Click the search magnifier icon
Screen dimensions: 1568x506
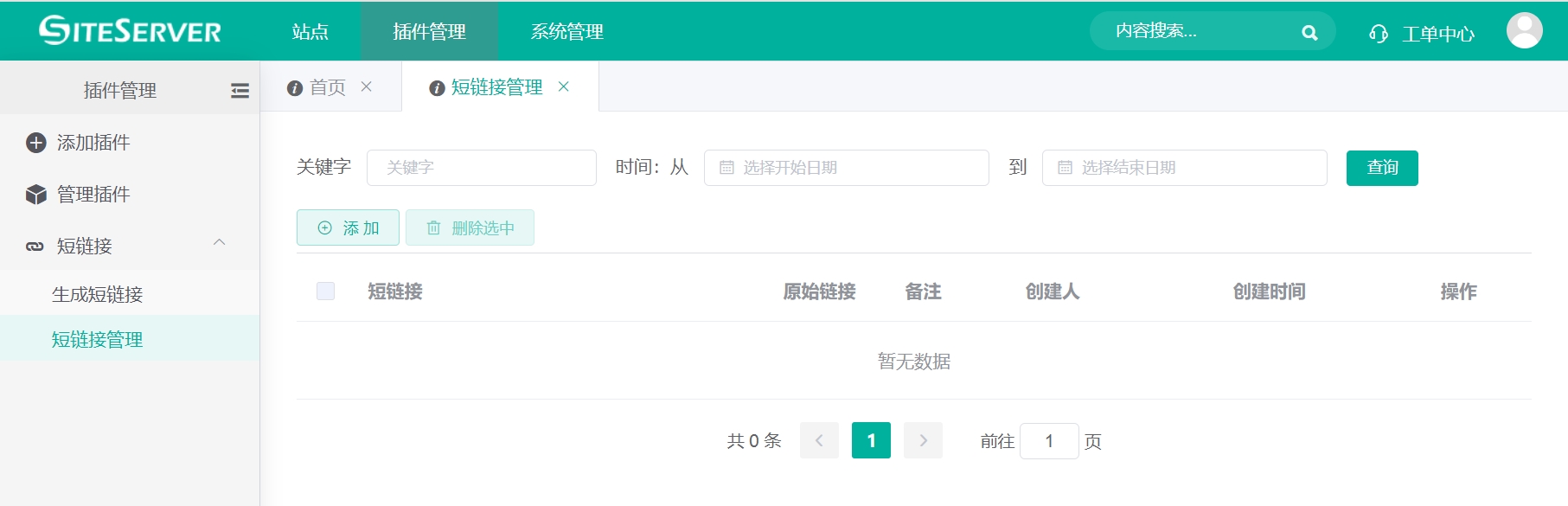tap(1309, 33)
